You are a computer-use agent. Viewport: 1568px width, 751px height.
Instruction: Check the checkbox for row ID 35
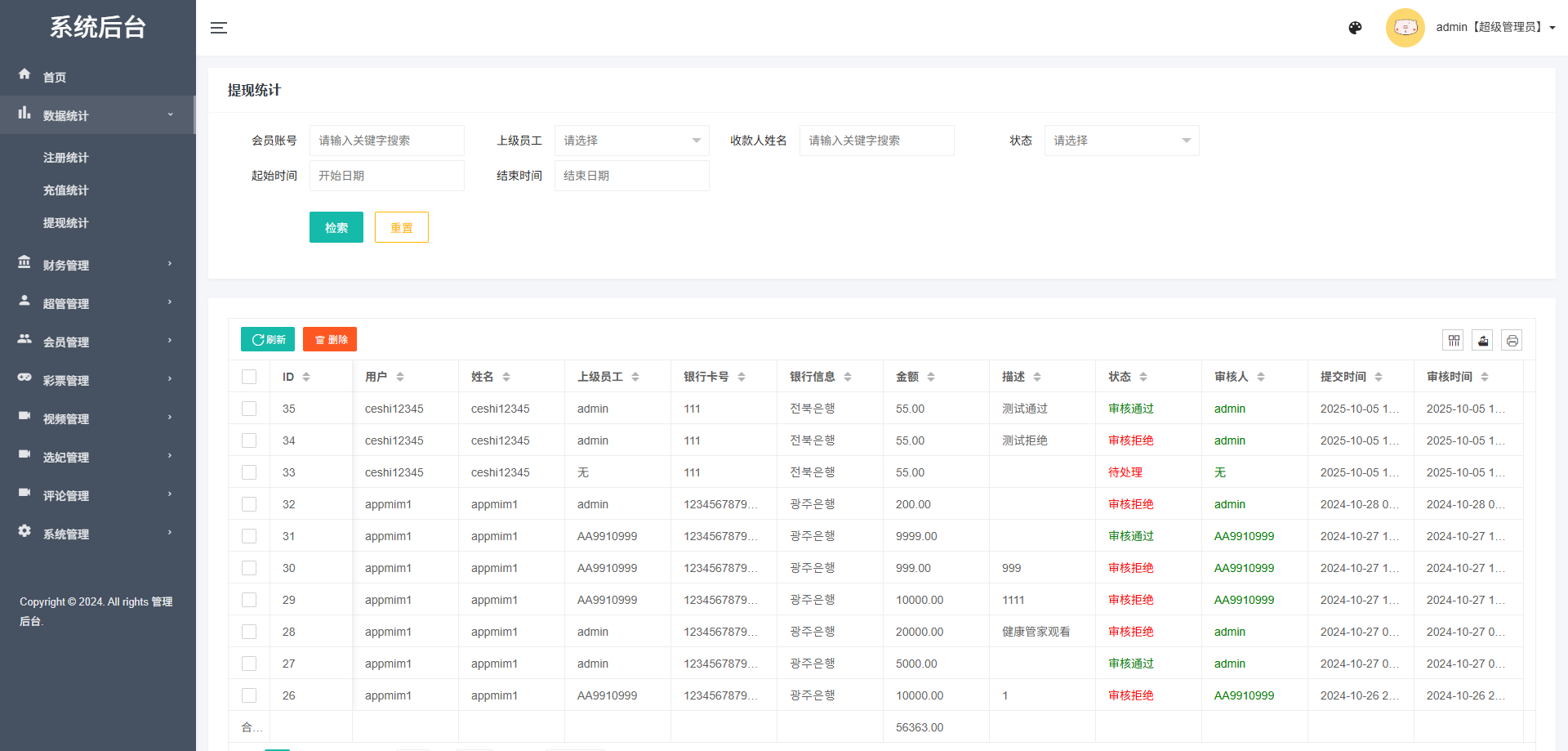click(249, 409)
